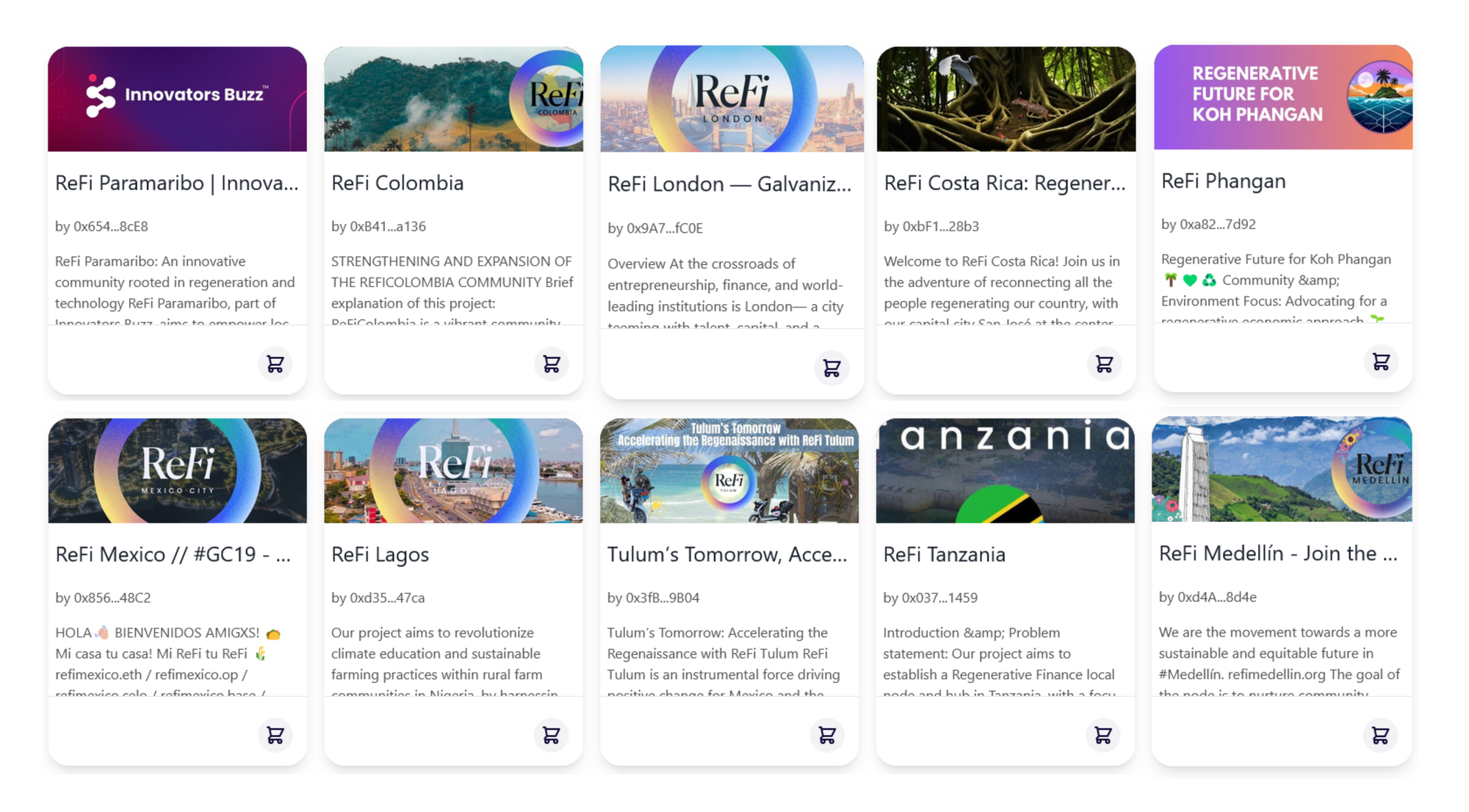Add ReFi Colombia to cart
The height and width of the screenshot is (812, 1469).
[x=551, y=363]
